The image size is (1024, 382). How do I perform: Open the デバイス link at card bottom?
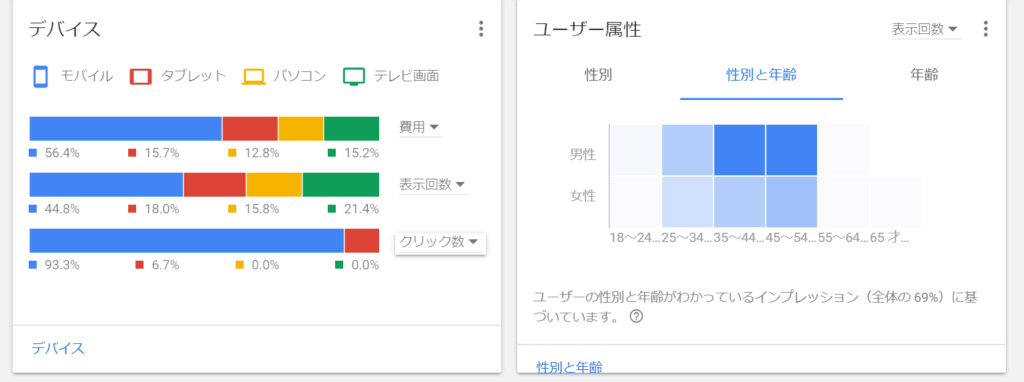click(x=58, y=348)
